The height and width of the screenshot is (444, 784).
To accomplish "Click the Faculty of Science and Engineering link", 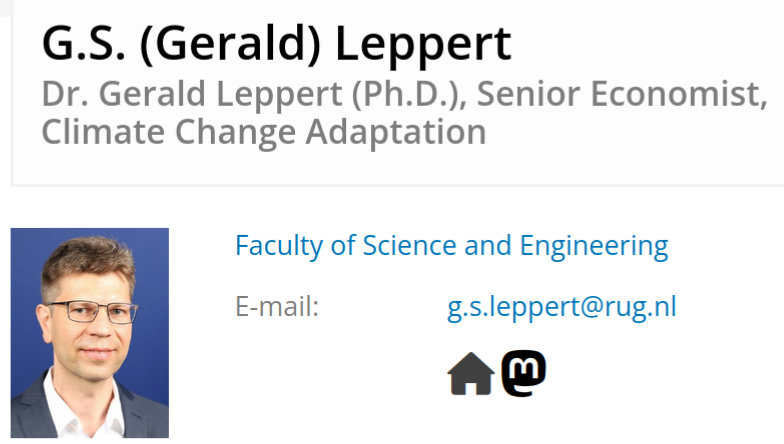I will tap(451, 245).
